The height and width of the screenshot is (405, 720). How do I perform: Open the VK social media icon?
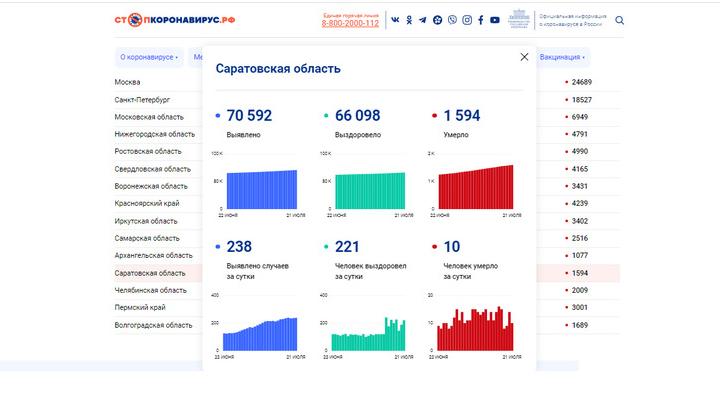click(396, 20)
